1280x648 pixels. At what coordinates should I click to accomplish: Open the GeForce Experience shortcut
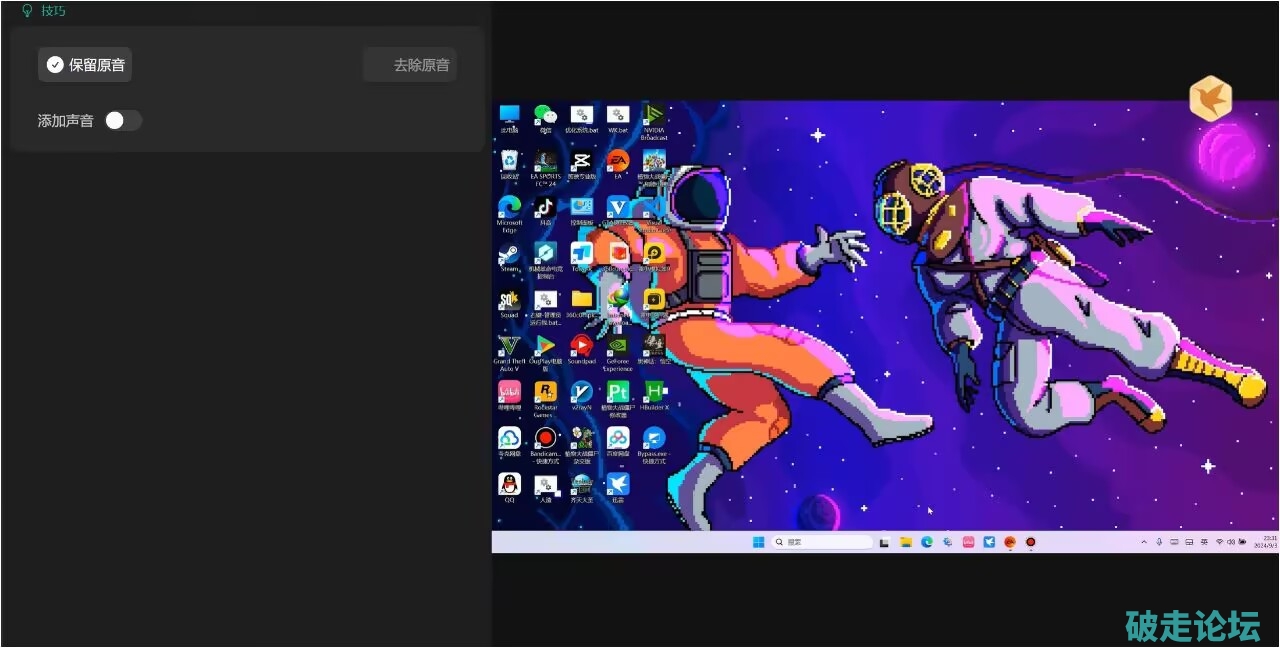point(618,346)
